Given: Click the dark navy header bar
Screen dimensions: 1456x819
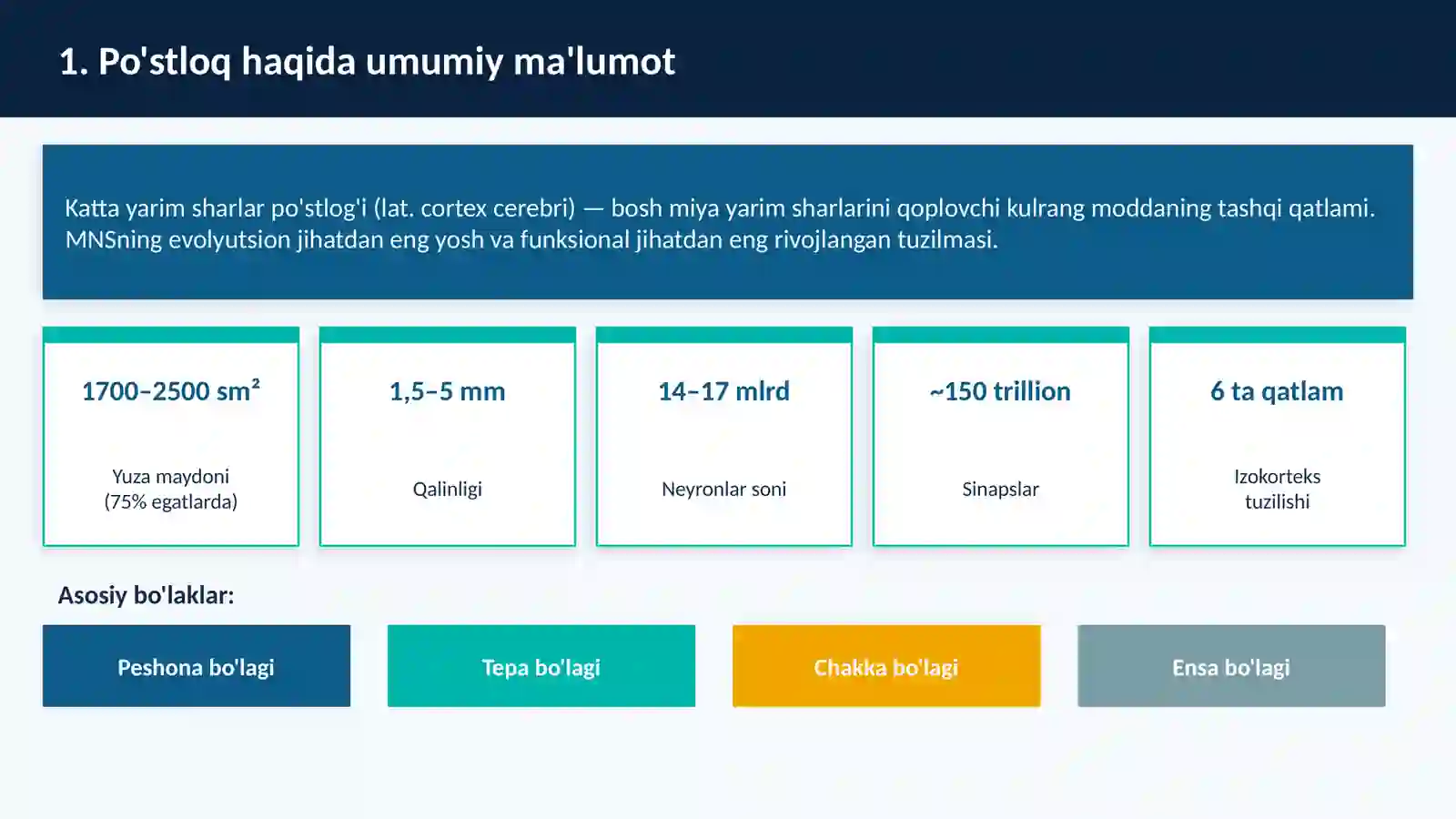Looking at the screenshot, I should pyautogui.click(x=728, y=58).
